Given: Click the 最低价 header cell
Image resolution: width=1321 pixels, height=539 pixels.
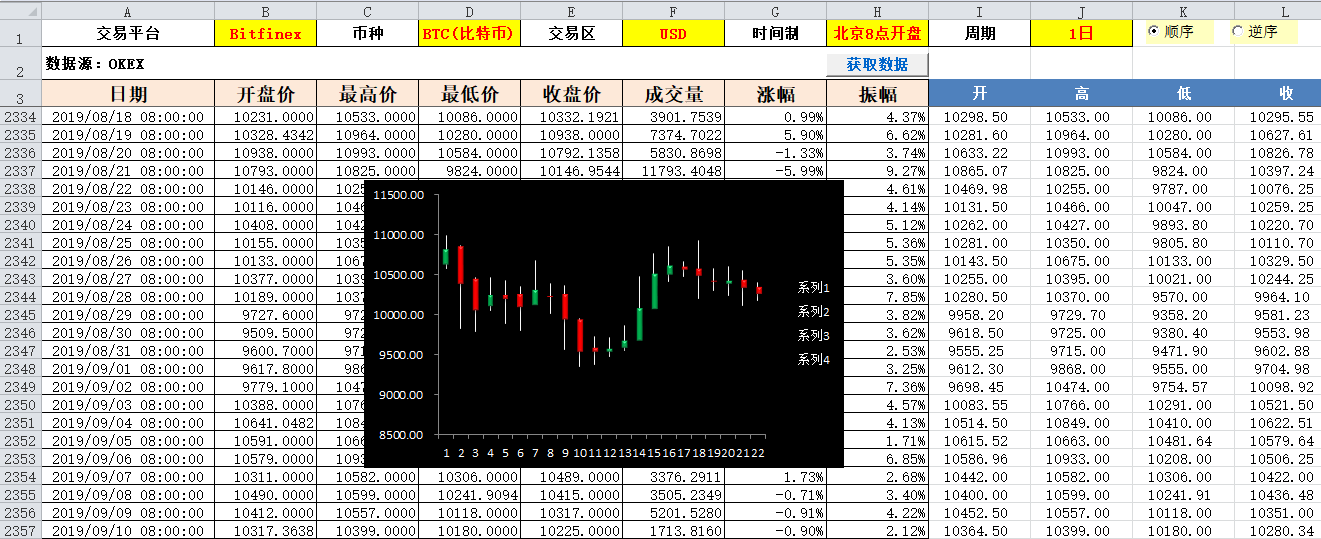Looking at the screenshot, I should pos(469,94).
